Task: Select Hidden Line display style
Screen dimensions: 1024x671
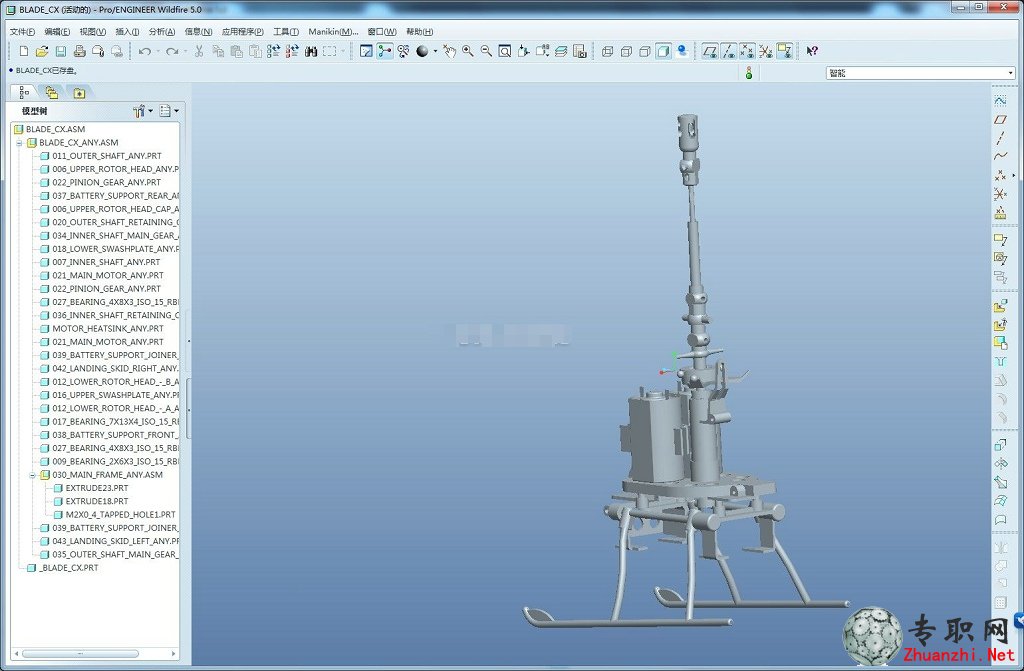Action: pyautogui.click(x=626, y=51)
